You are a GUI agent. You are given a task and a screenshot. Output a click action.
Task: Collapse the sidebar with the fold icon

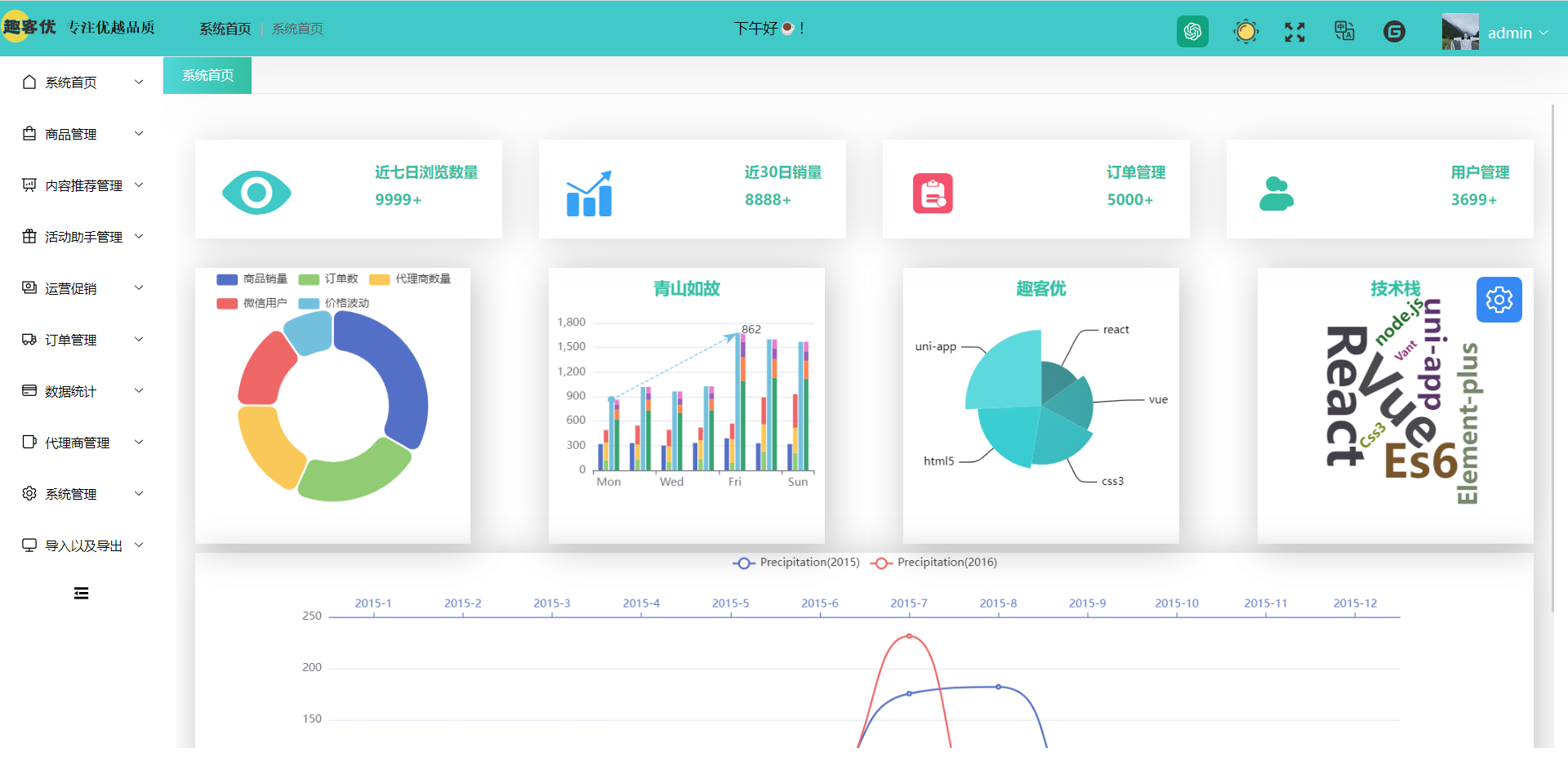click(81, 593)
